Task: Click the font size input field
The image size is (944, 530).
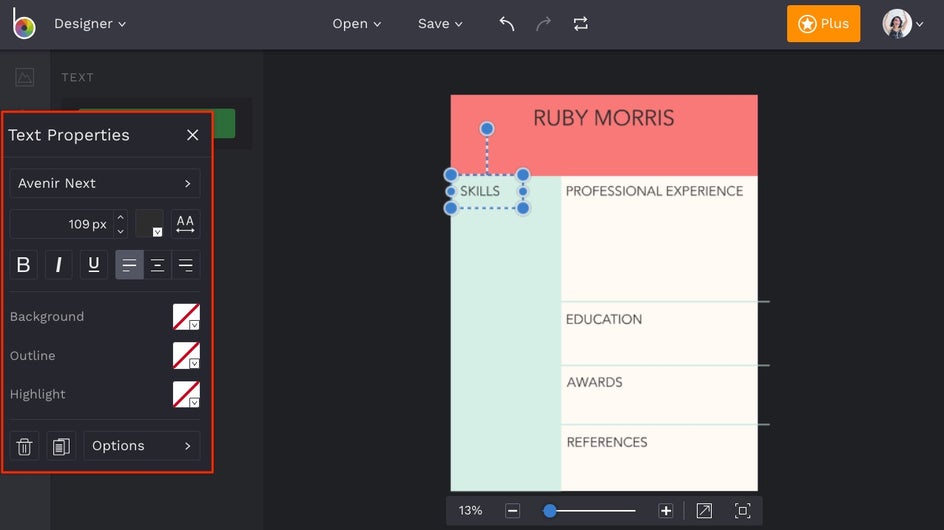Action: pyautogui.click(x=62, y=224)
